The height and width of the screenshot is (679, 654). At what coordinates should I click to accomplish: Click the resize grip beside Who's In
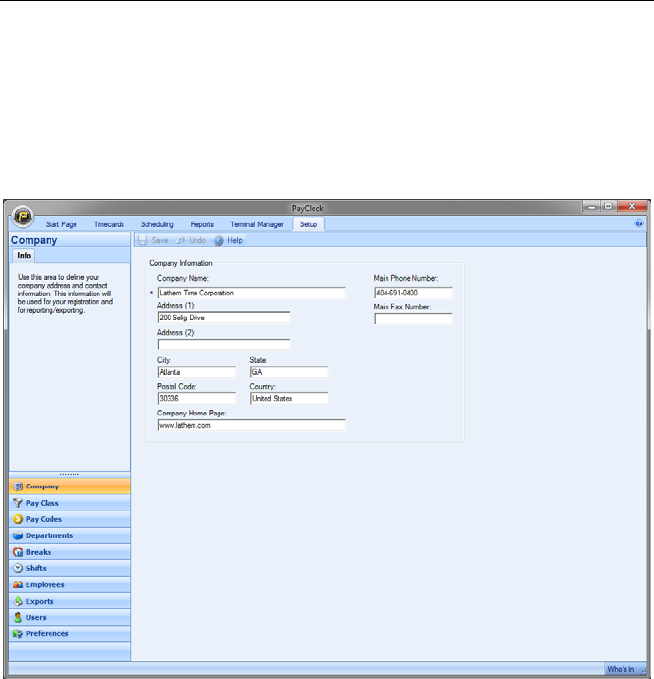[643, 670]
